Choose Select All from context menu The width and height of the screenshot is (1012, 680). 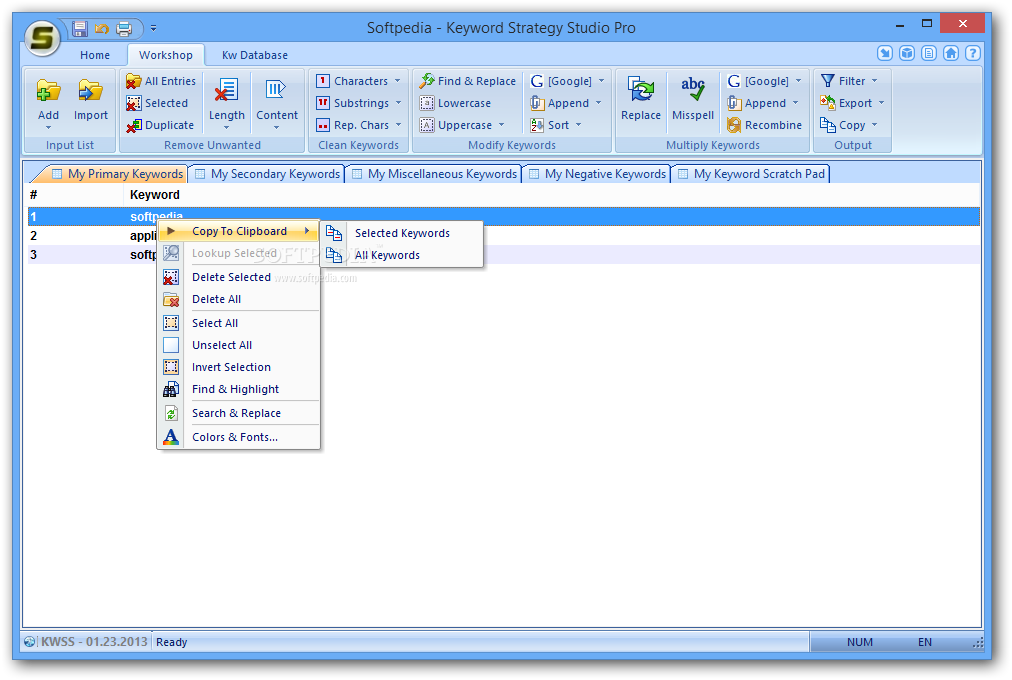pos(239,323)
